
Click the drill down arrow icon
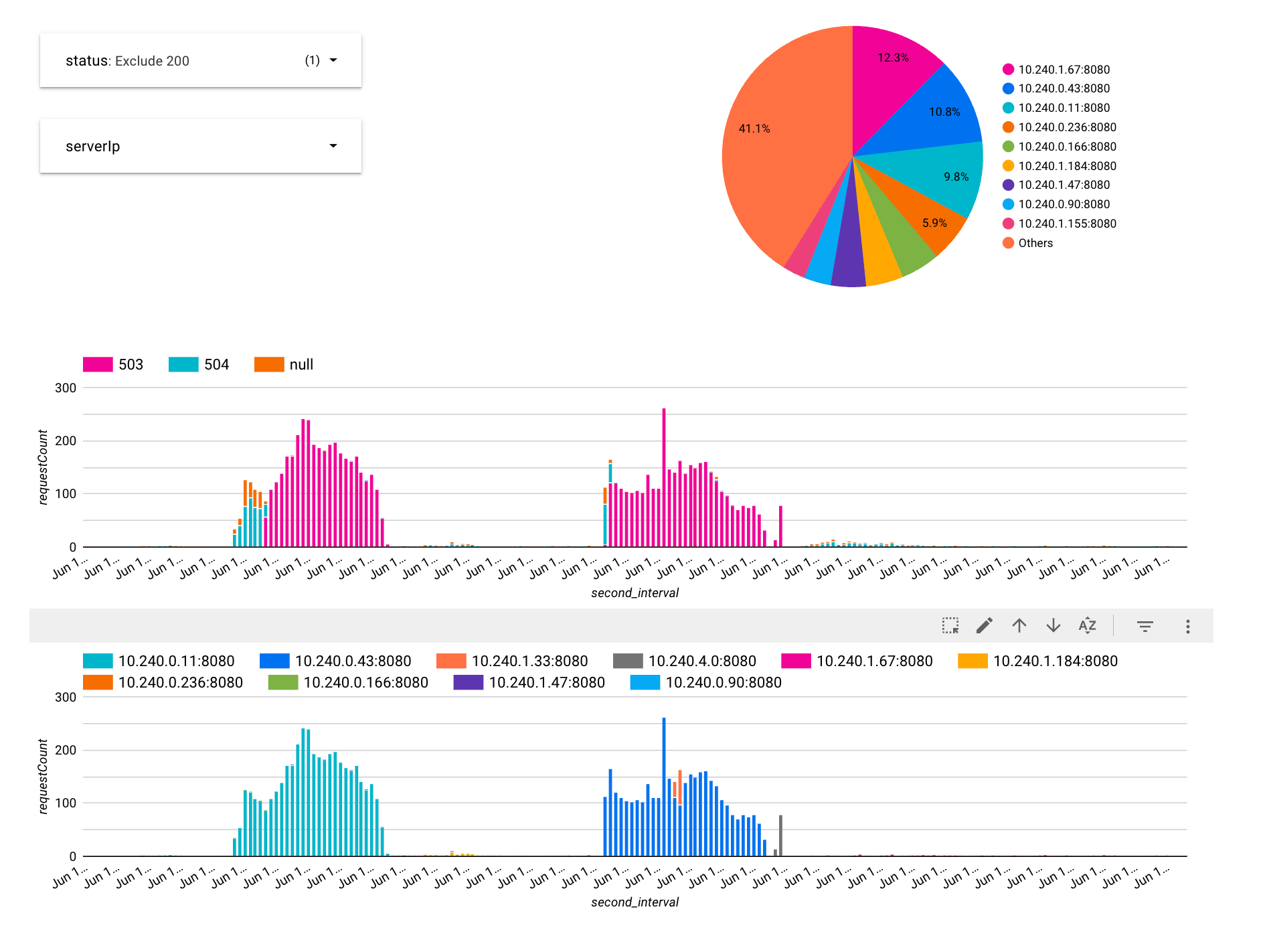click(1053, 626)
